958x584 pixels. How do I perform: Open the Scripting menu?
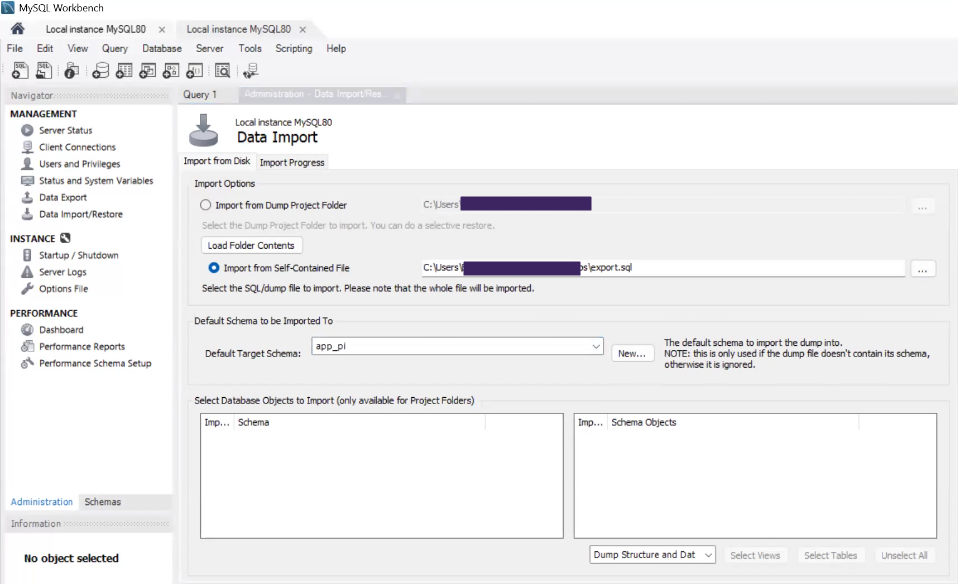click(294, 48)
